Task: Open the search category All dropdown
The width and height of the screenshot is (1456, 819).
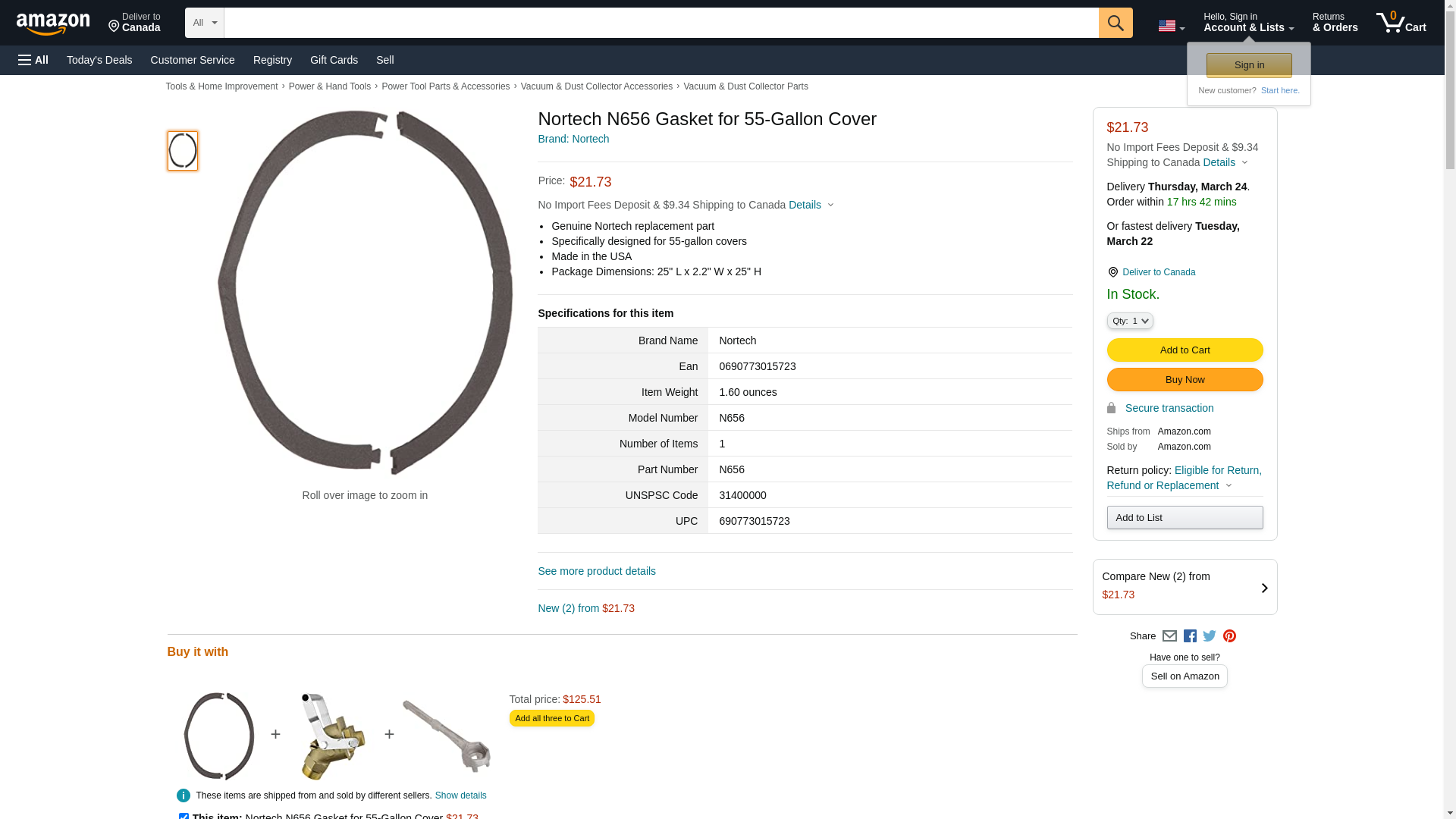Action: tap(204, 23)
